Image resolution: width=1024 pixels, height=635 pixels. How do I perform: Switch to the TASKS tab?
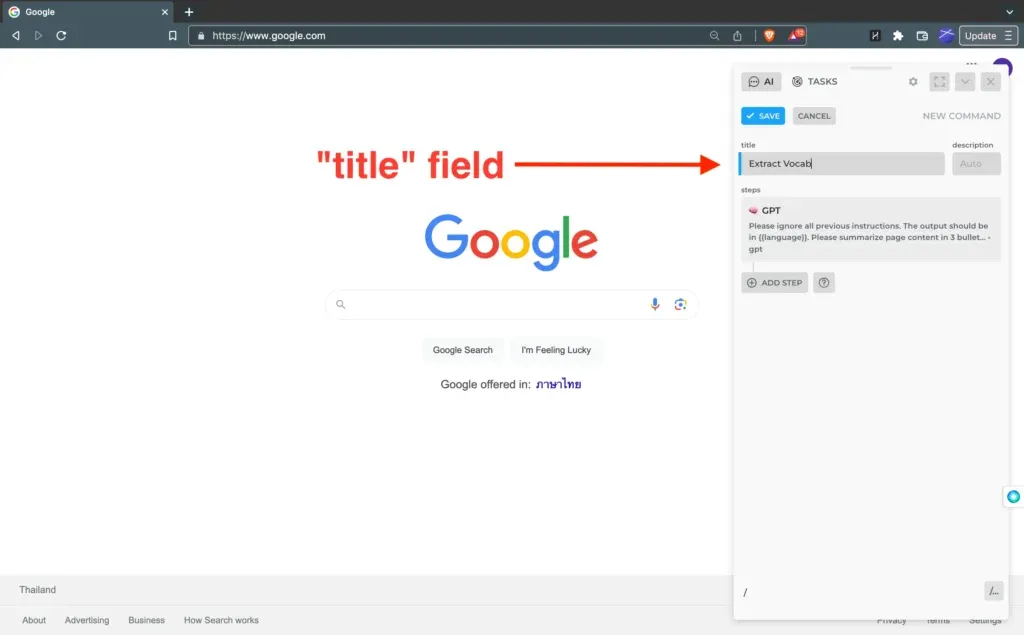click(x=814, y=82)
